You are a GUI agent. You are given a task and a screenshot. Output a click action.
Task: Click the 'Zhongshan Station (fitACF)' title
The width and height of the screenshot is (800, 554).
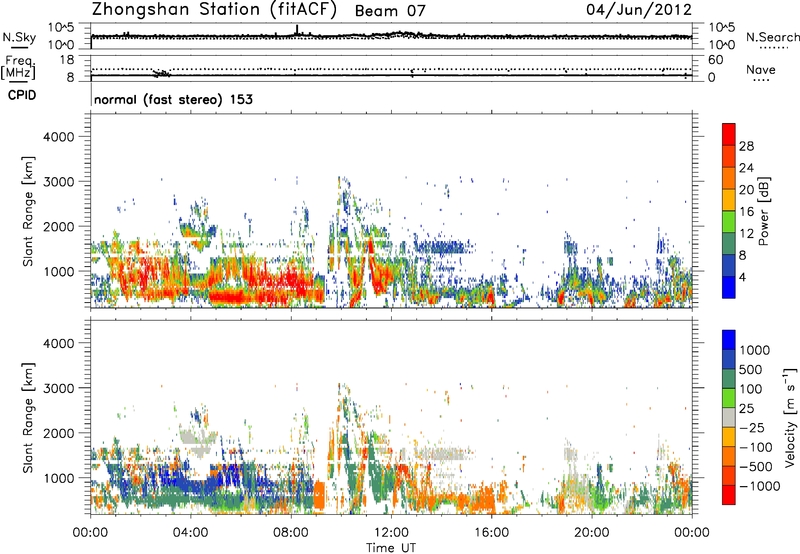pyautogui.click(x=214, y=10)
